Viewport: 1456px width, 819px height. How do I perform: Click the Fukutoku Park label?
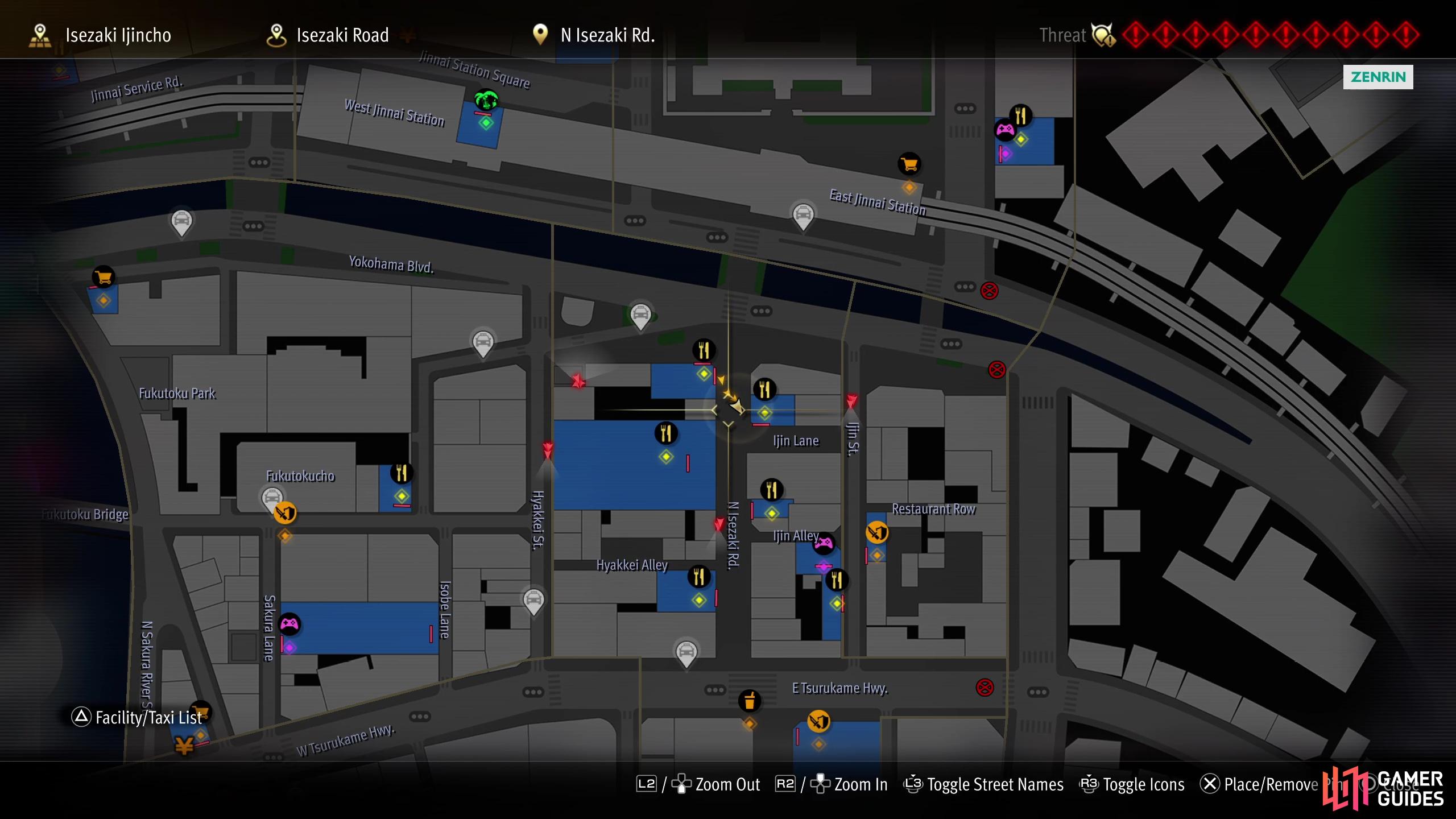177,394
